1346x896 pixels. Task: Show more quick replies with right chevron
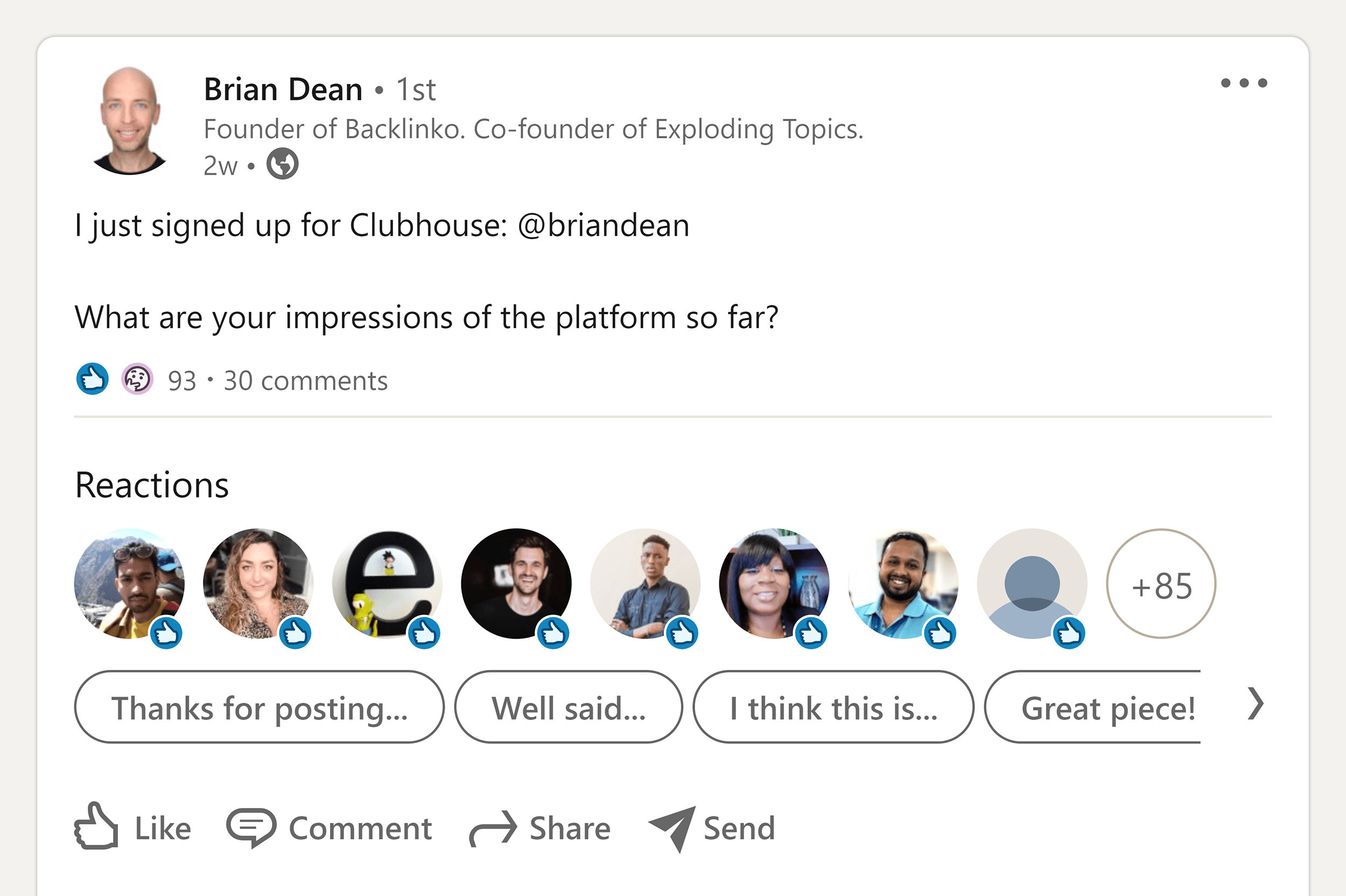(x=1255, y=704)
